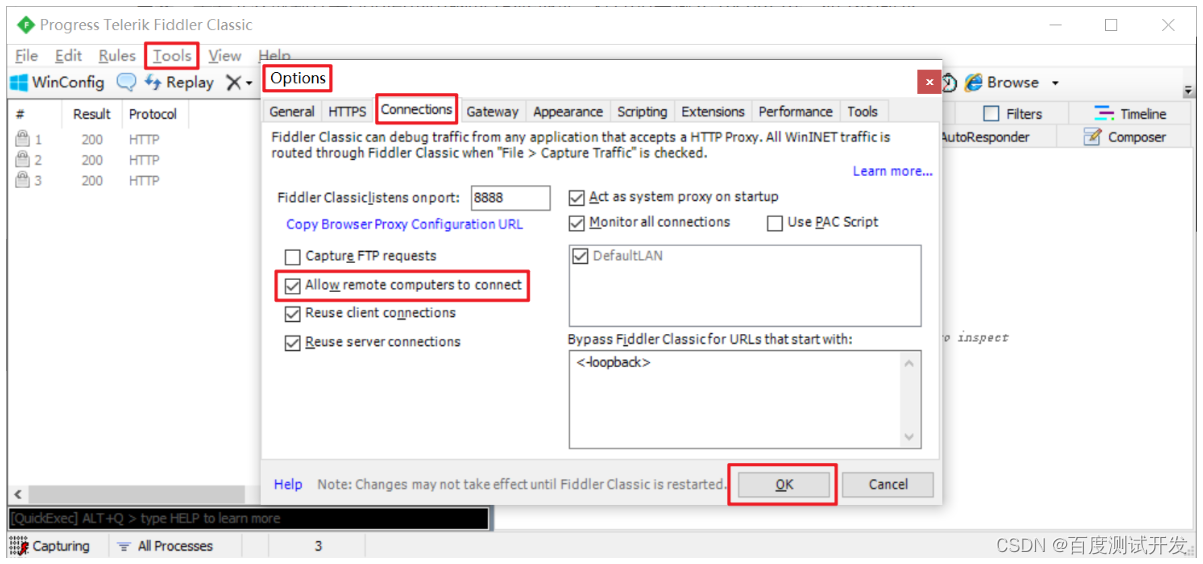Open the Remove X dropdown arrow
Image resolution: width=1203 pixels, height=564 pixels.
pos(249,84)
